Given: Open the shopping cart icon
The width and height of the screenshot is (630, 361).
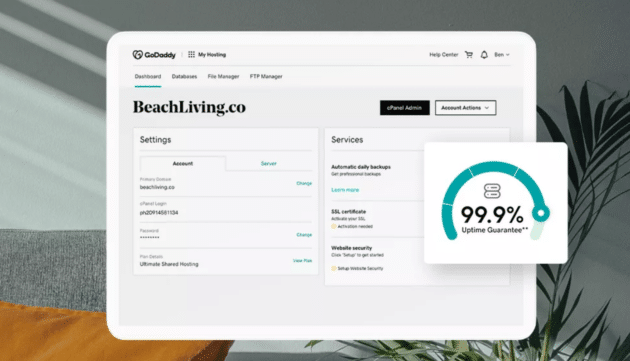Looking at the screenshot, I should [469, 55].
